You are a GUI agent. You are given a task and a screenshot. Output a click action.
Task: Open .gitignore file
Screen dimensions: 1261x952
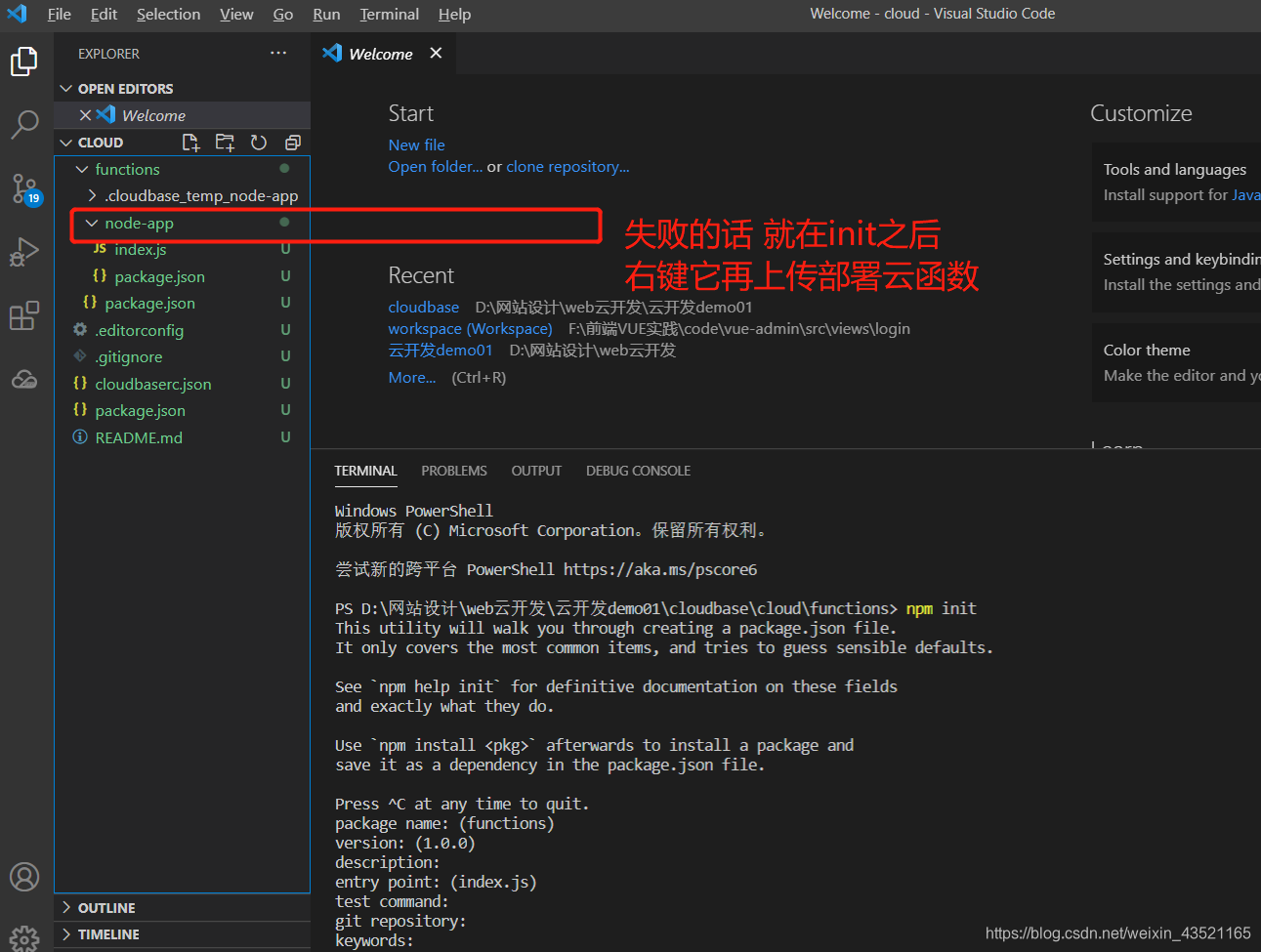183,357
